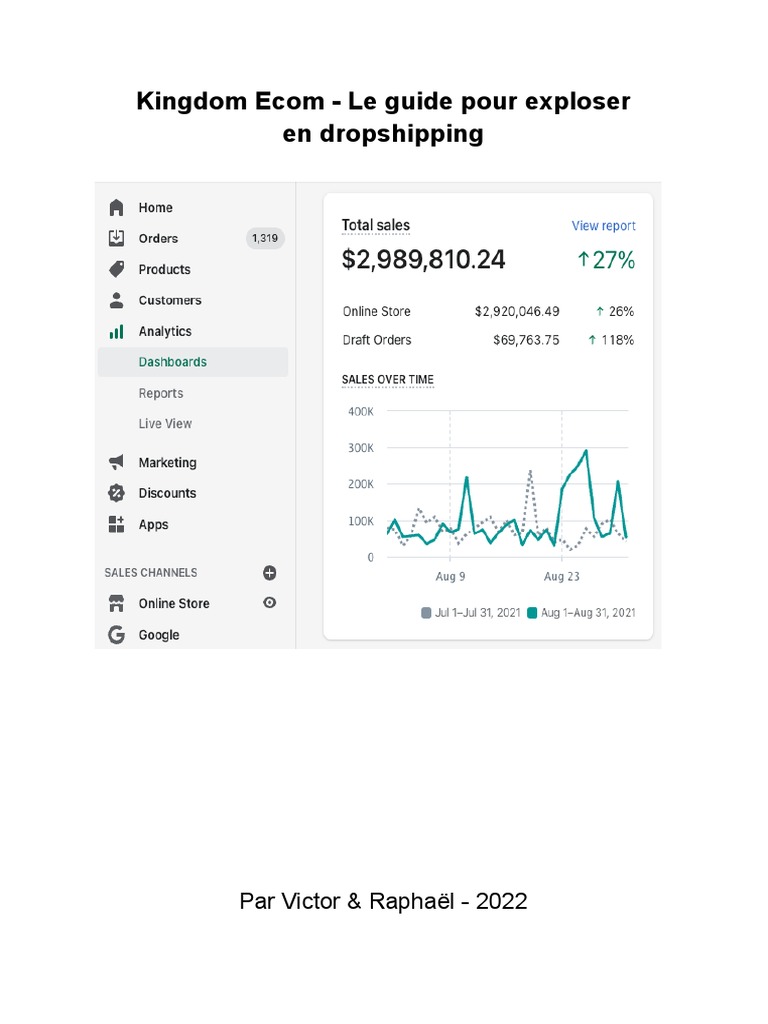Click the Customers person icon
768x1024 pixels.
click(117, 300)
